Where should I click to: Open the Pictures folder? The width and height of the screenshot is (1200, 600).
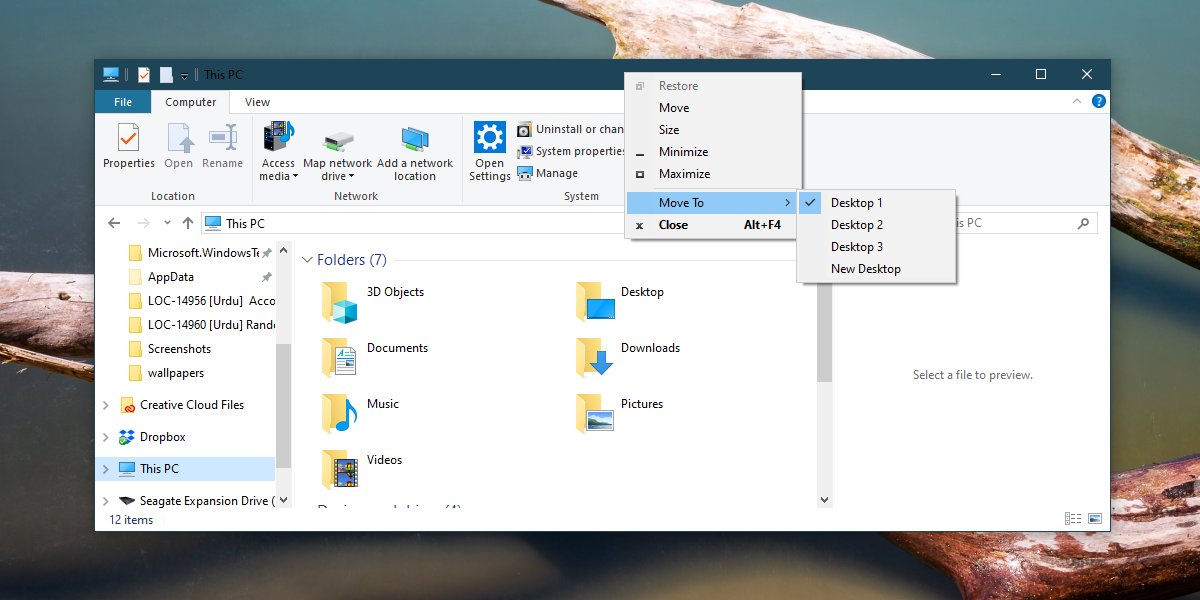coord(640,403)
